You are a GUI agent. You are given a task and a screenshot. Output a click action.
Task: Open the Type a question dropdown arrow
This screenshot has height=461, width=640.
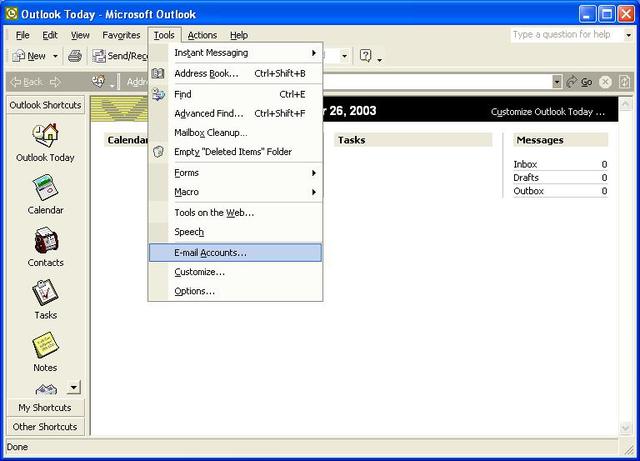pos(629,35)
